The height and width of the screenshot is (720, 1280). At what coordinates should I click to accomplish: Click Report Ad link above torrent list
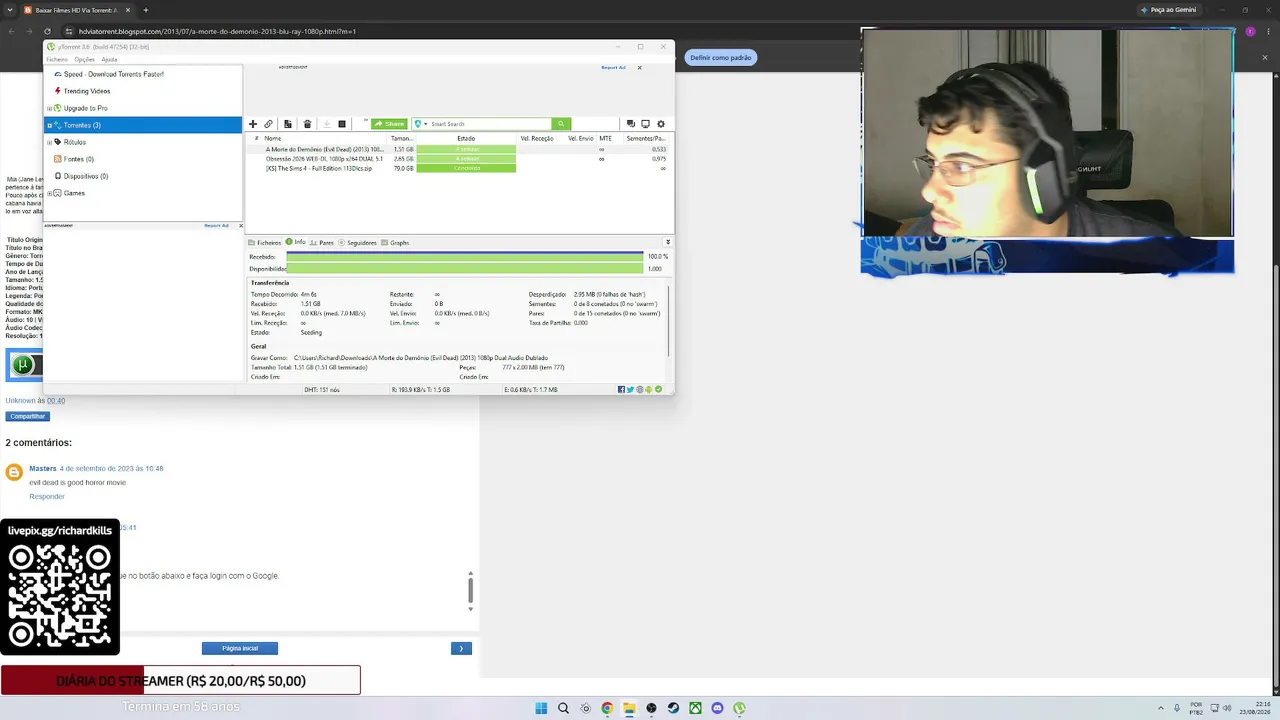click(613, 67)
